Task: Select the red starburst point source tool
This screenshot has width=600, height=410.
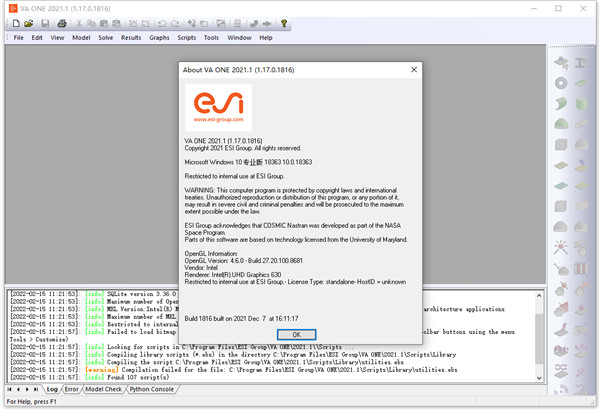Action: (x=561, y=247)
